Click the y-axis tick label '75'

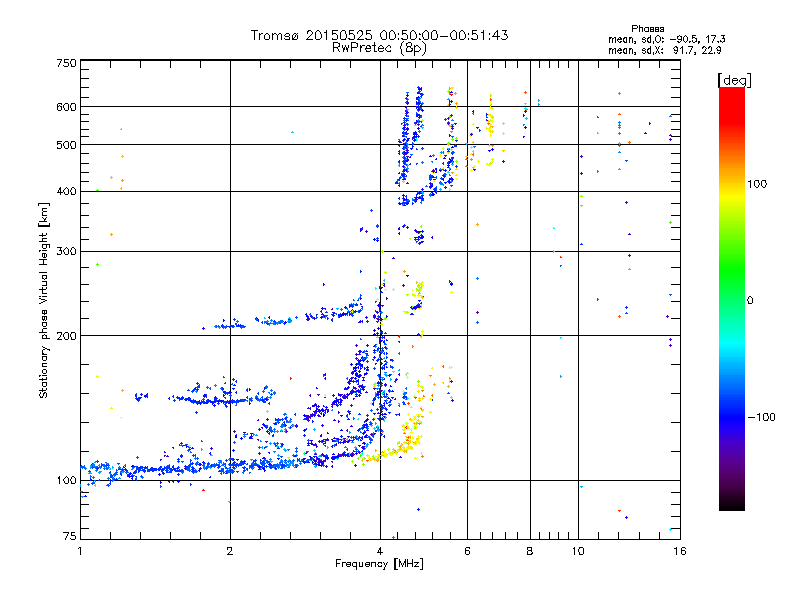(70, 536)
